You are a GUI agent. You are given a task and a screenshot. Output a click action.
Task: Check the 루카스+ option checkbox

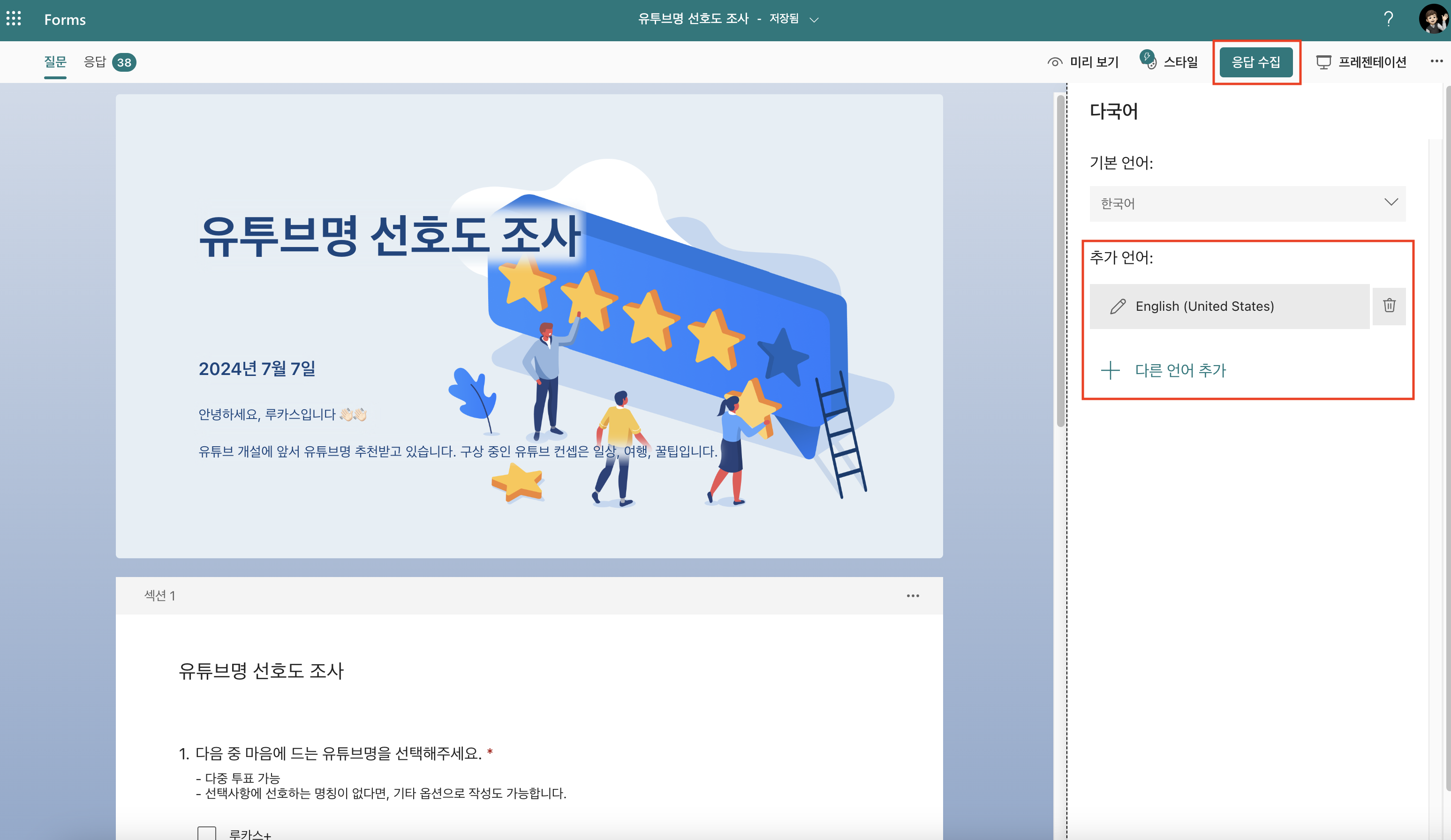pos(207,833)
